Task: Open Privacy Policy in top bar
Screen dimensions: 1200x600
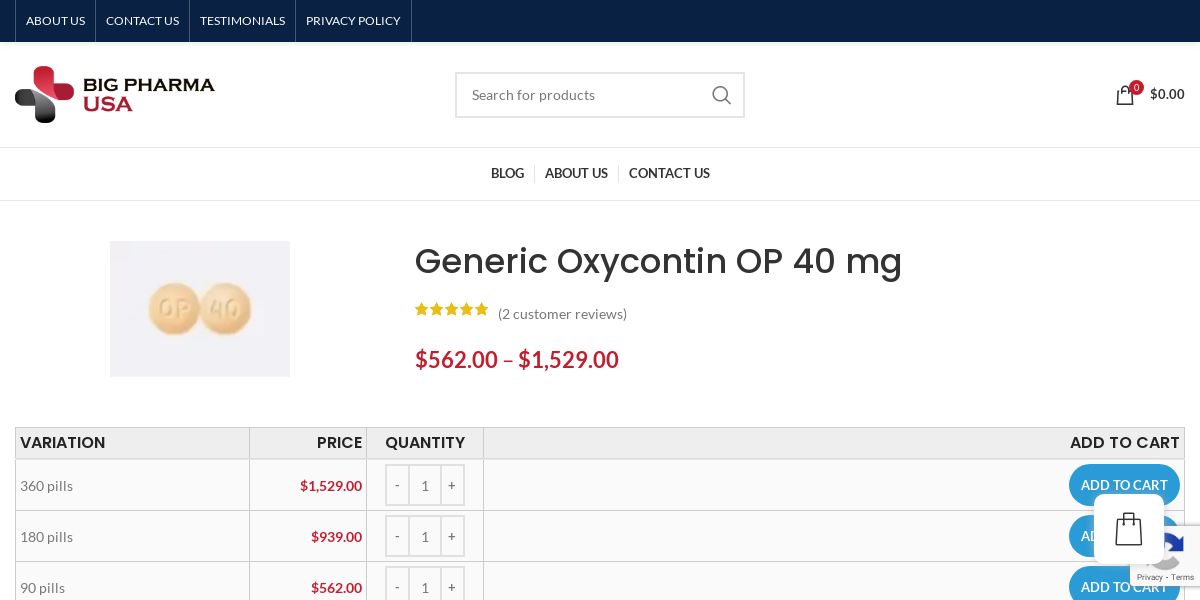Action: click(353, 21)
